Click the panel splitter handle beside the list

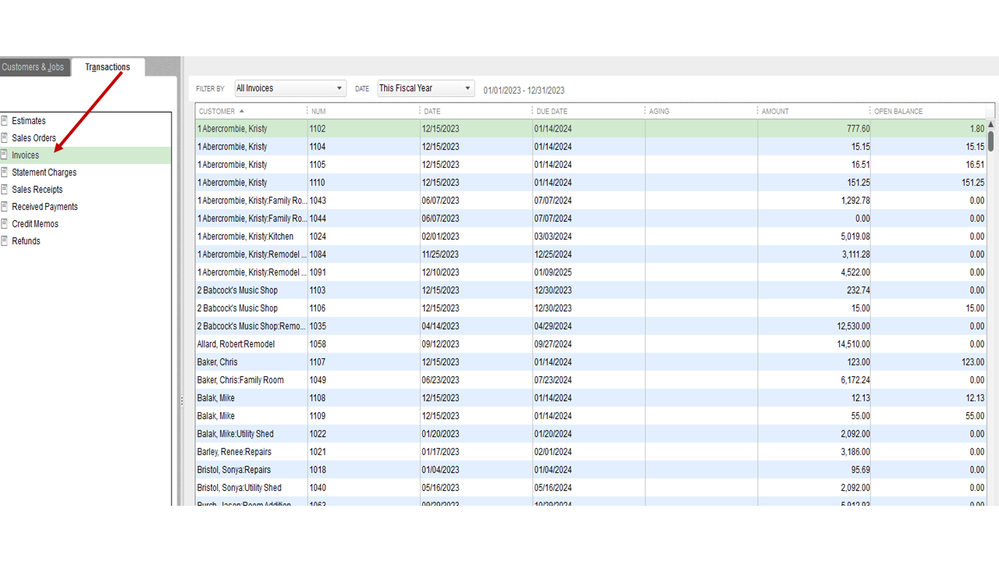pos(181,400)
